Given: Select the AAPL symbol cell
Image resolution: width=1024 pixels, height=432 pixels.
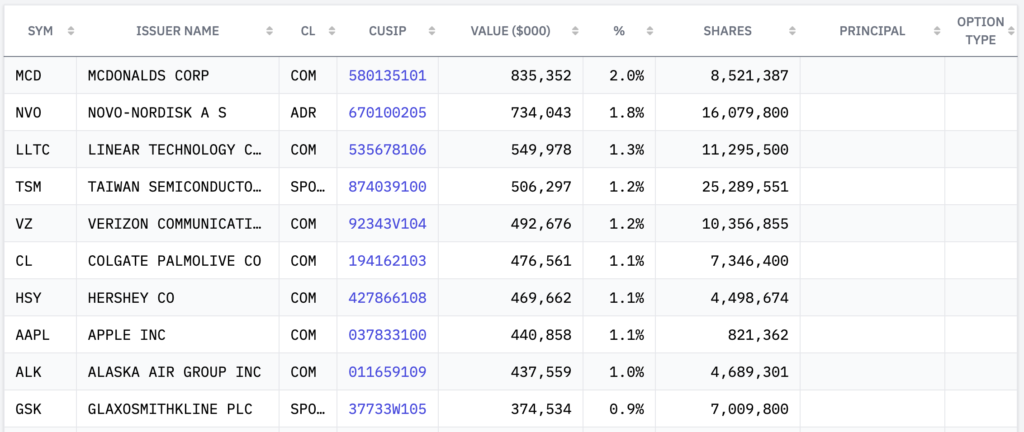Looking at the screenshot, I should pos(40,335).
